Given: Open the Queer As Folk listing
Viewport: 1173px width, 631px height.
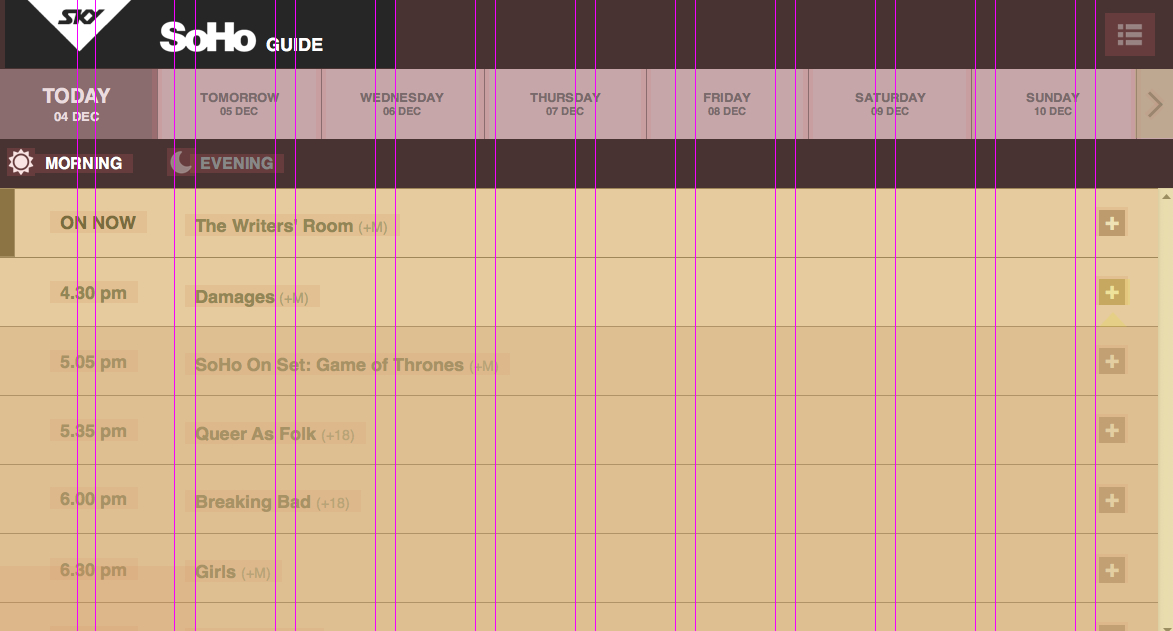Looking at the screenshot, I should pyautogui.click(x=275, y=434).
